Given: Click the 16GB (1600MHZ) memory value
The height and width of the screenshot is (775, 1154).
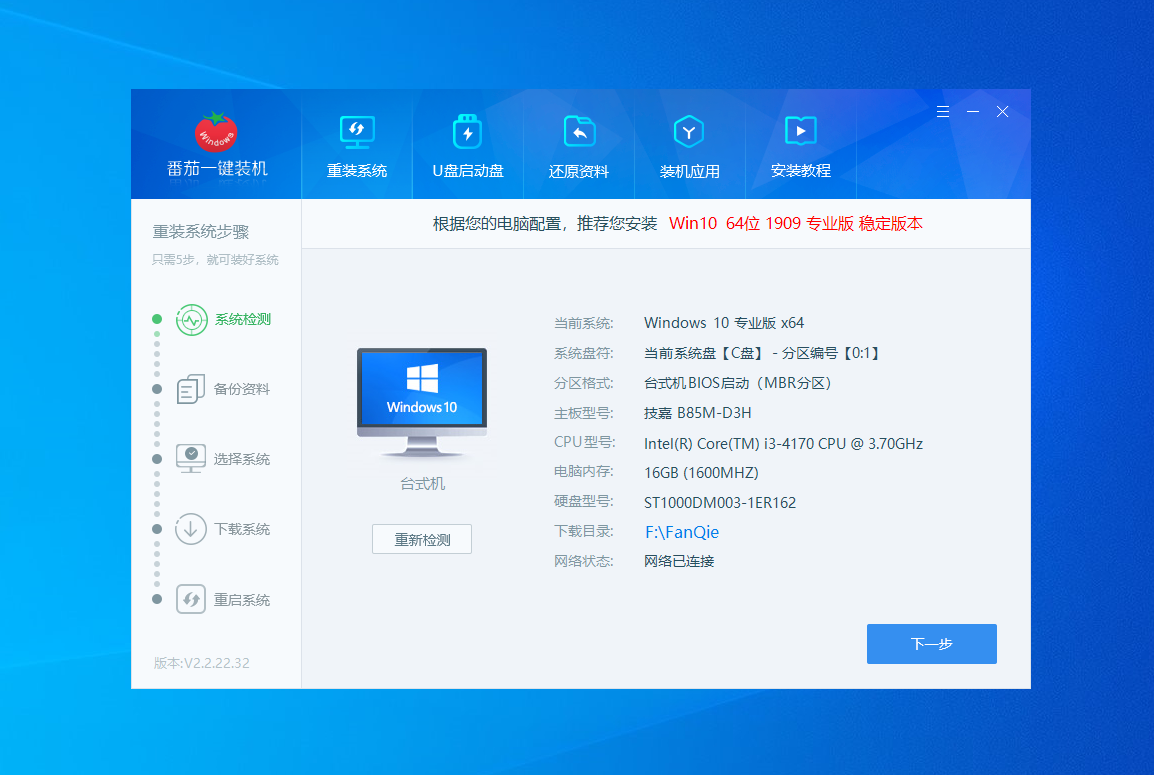Looking at the screenshot, I should tap(701, 473).
